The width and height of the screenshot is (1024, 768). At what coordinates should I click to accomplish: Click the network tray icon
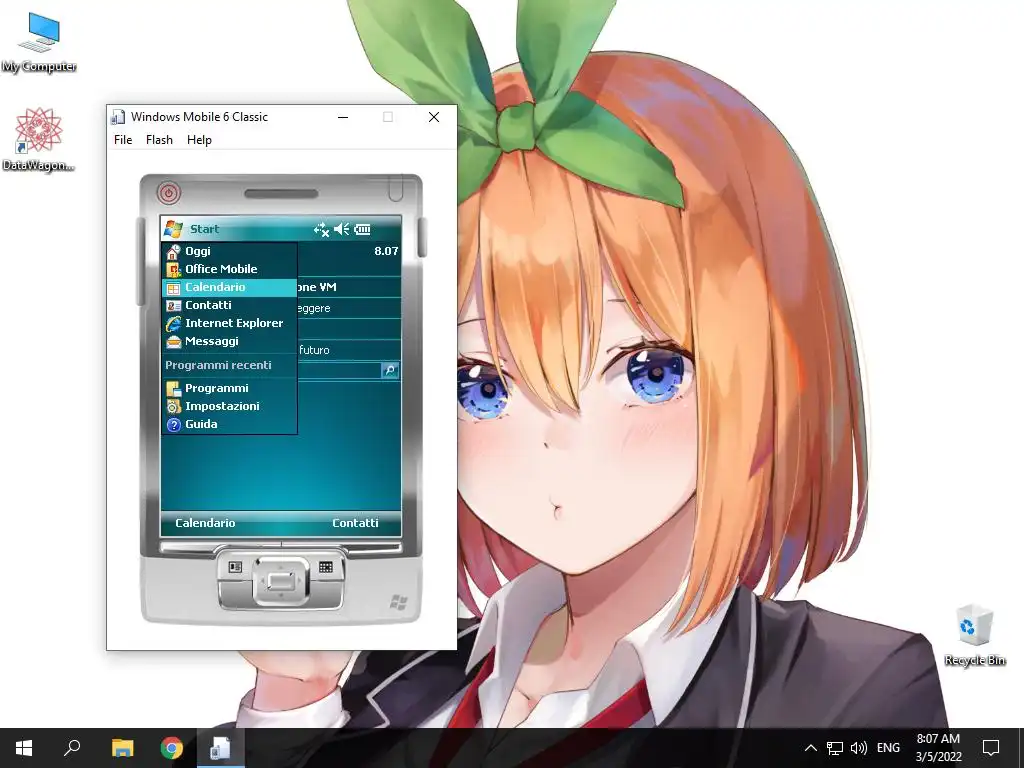point(835,748)
